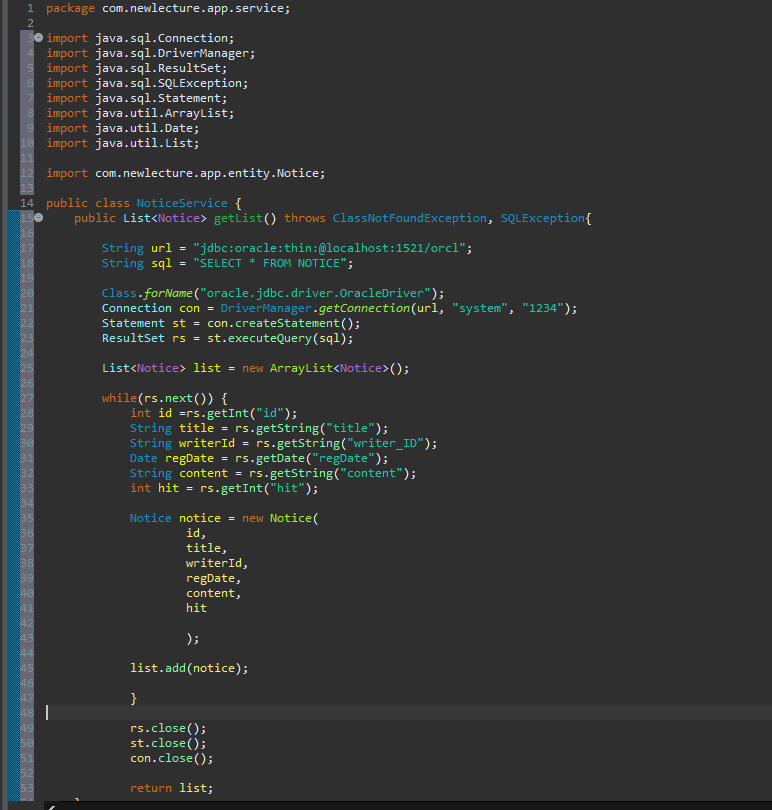Click the getConnection method call
This screenshot has width=772, height=810.
coord(364,308)
